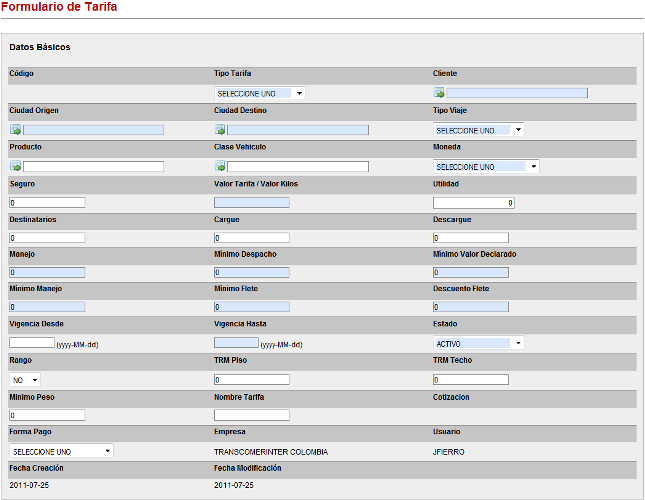Image resolution: width=645 pixels, height=500 pixels.
Task: Open the Clase Vehículo lookup icon
Action: click(220, 166)
